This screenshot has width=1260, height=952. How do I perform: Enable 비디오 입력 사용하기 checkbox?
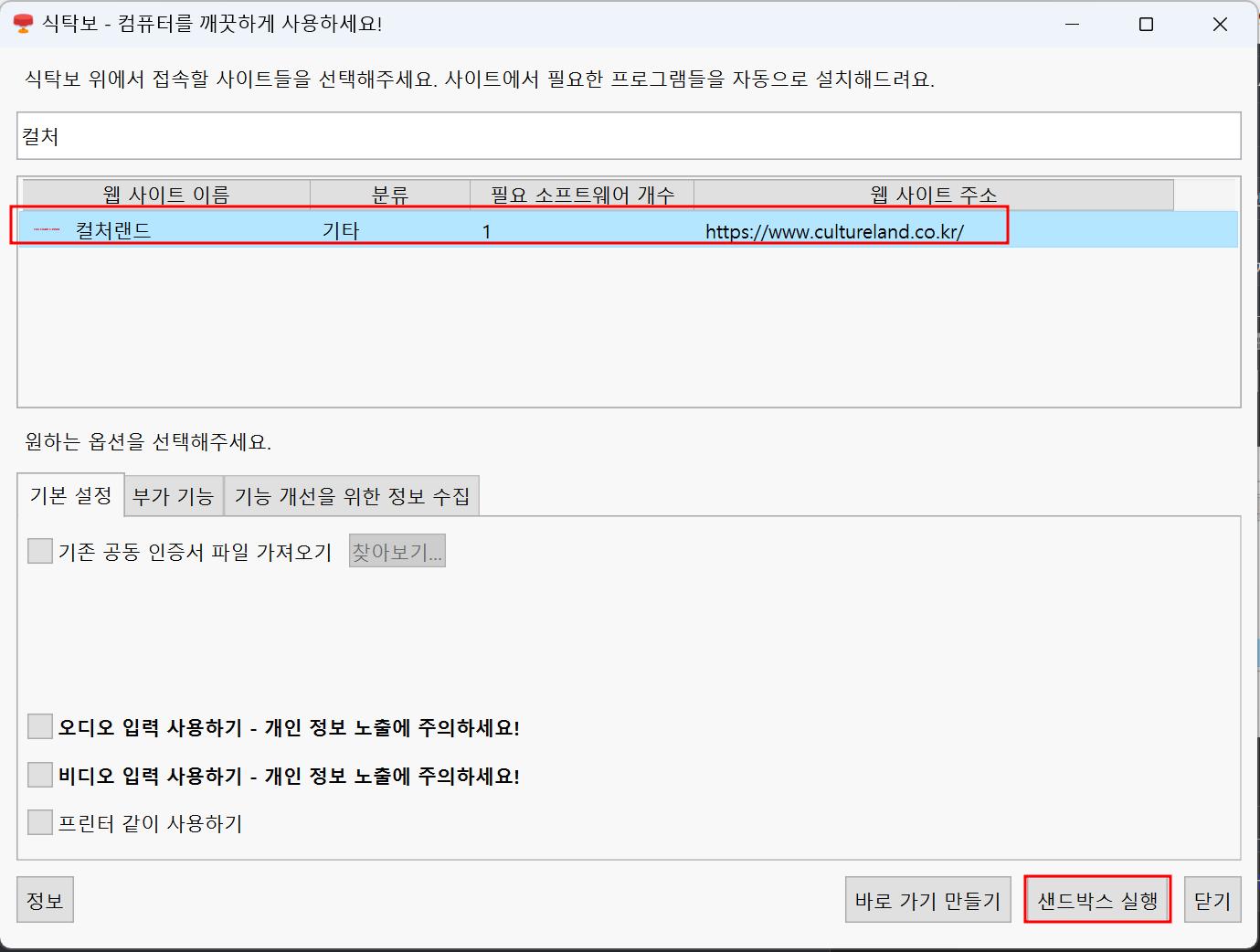coord(40,776)
